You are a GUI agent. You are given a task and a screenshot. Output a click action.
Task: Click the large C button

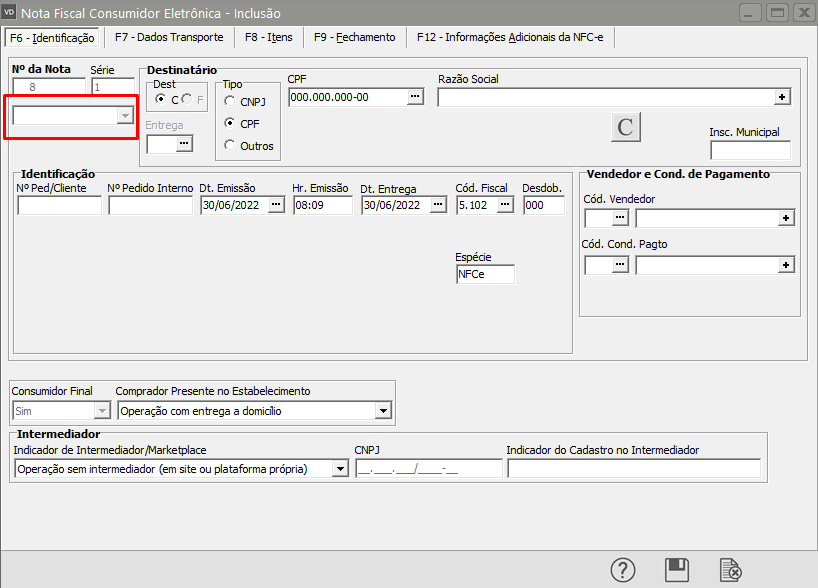coord(626,127)
